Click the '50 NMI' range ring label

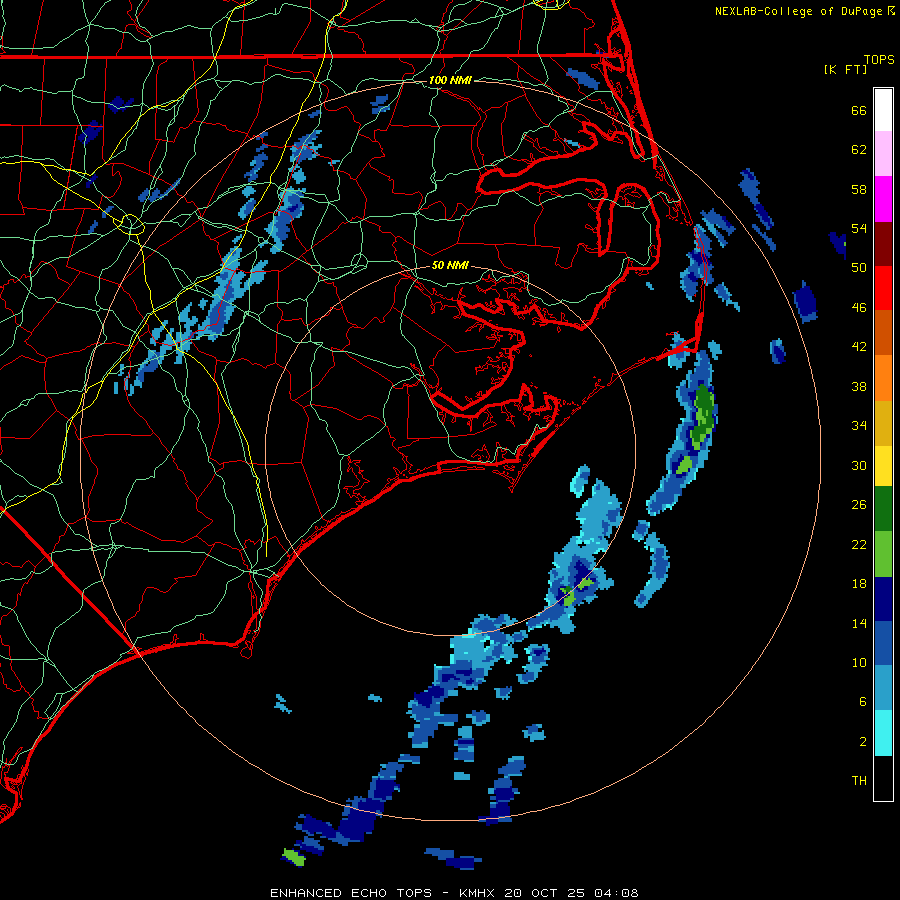450,265
